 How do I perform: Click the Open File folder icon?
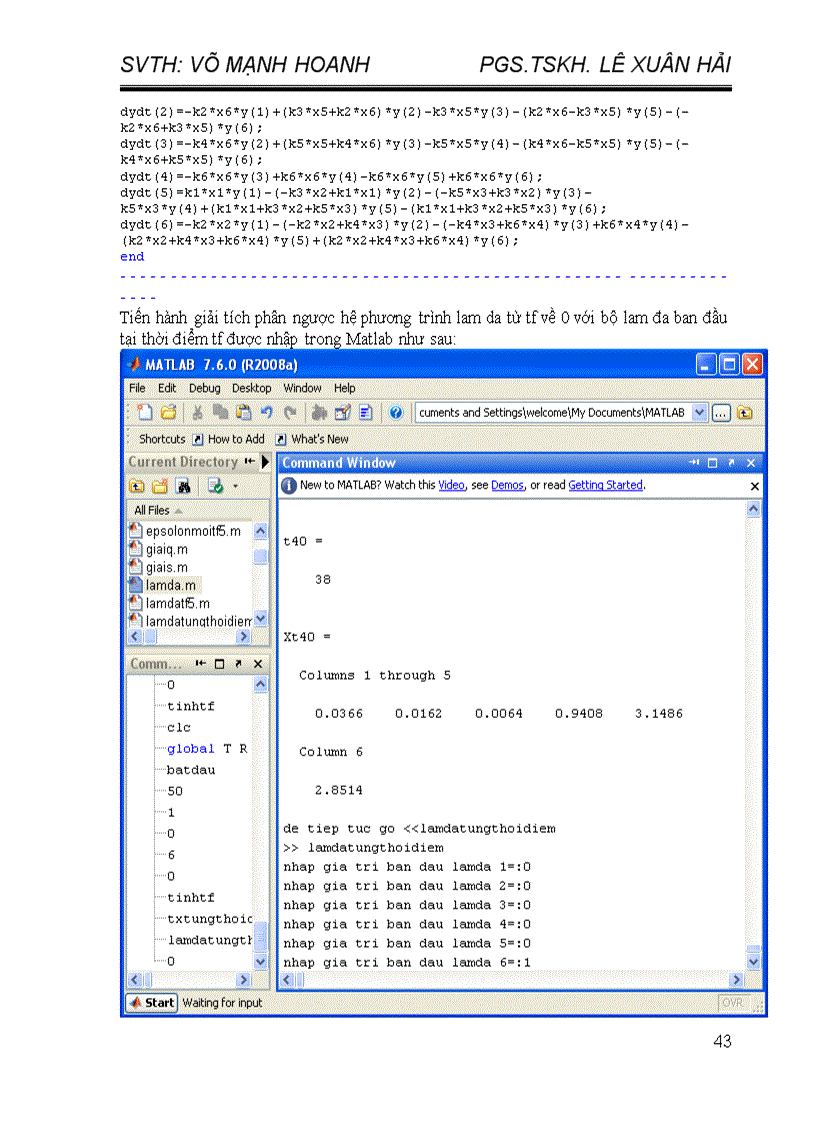click(168, 412)
